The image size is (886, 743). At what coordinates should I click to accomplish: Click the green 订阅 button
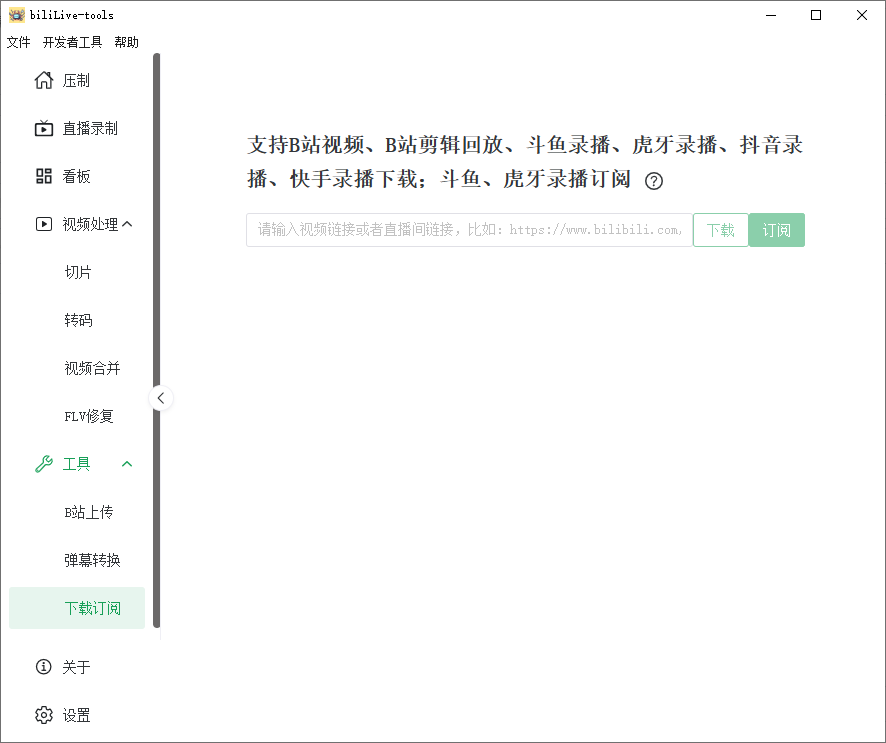(x=776, y=230)
